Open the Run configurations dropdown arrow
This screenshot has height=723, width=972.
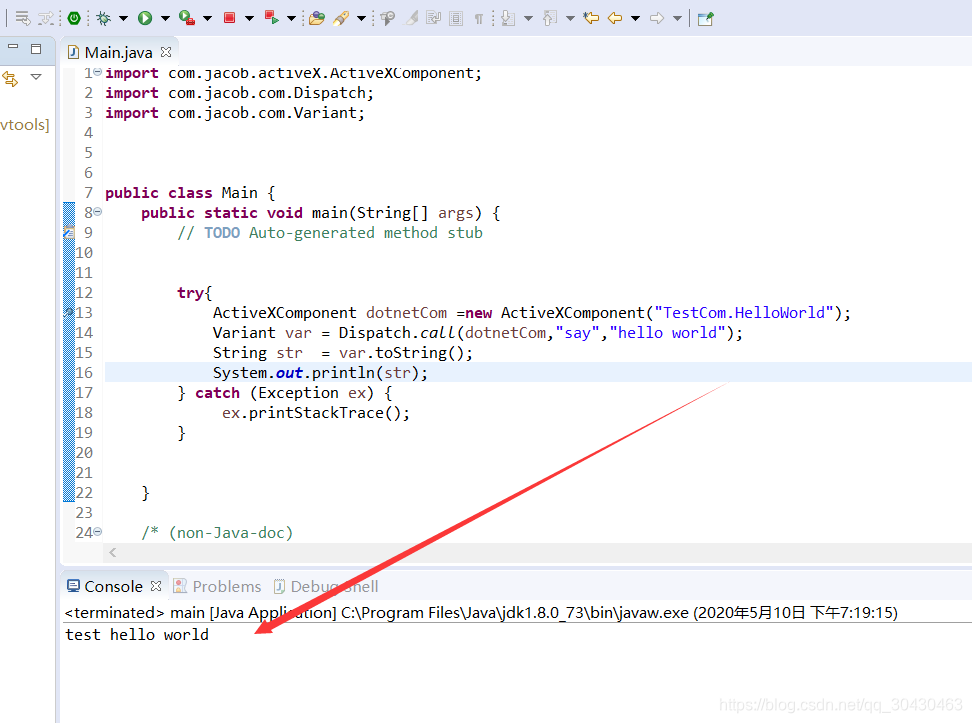[x=164, y=17]
